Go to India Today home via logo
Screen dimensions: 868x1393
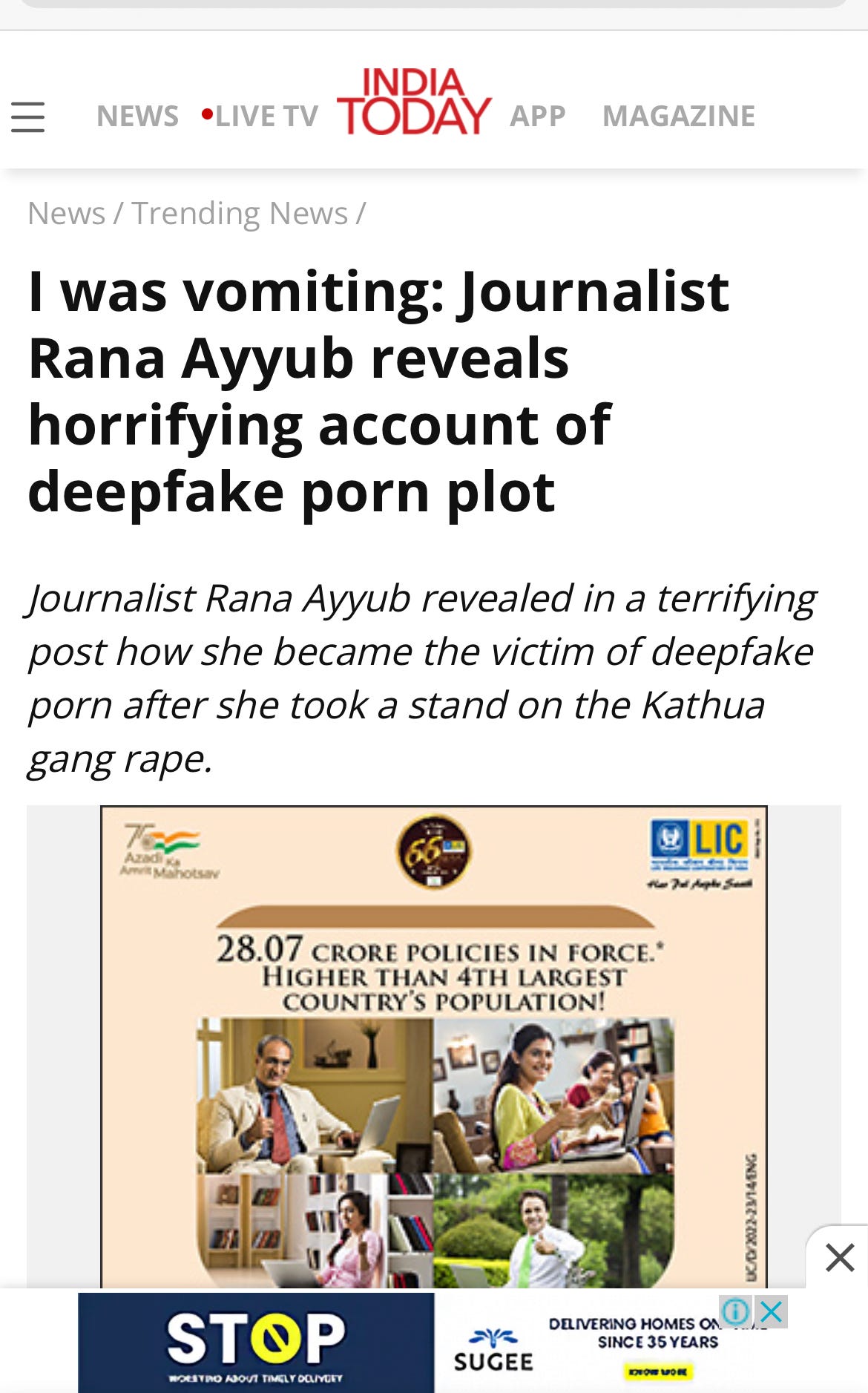click(x=414, y=102)
